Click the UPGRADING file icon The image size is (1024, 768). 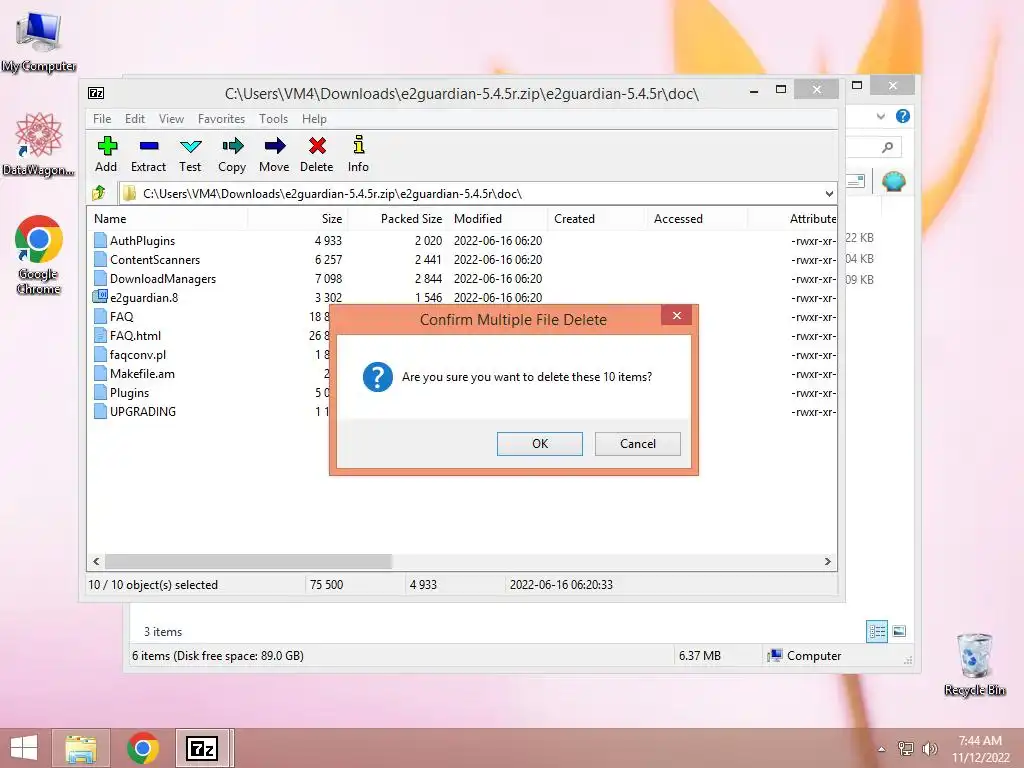click(100, 411)
